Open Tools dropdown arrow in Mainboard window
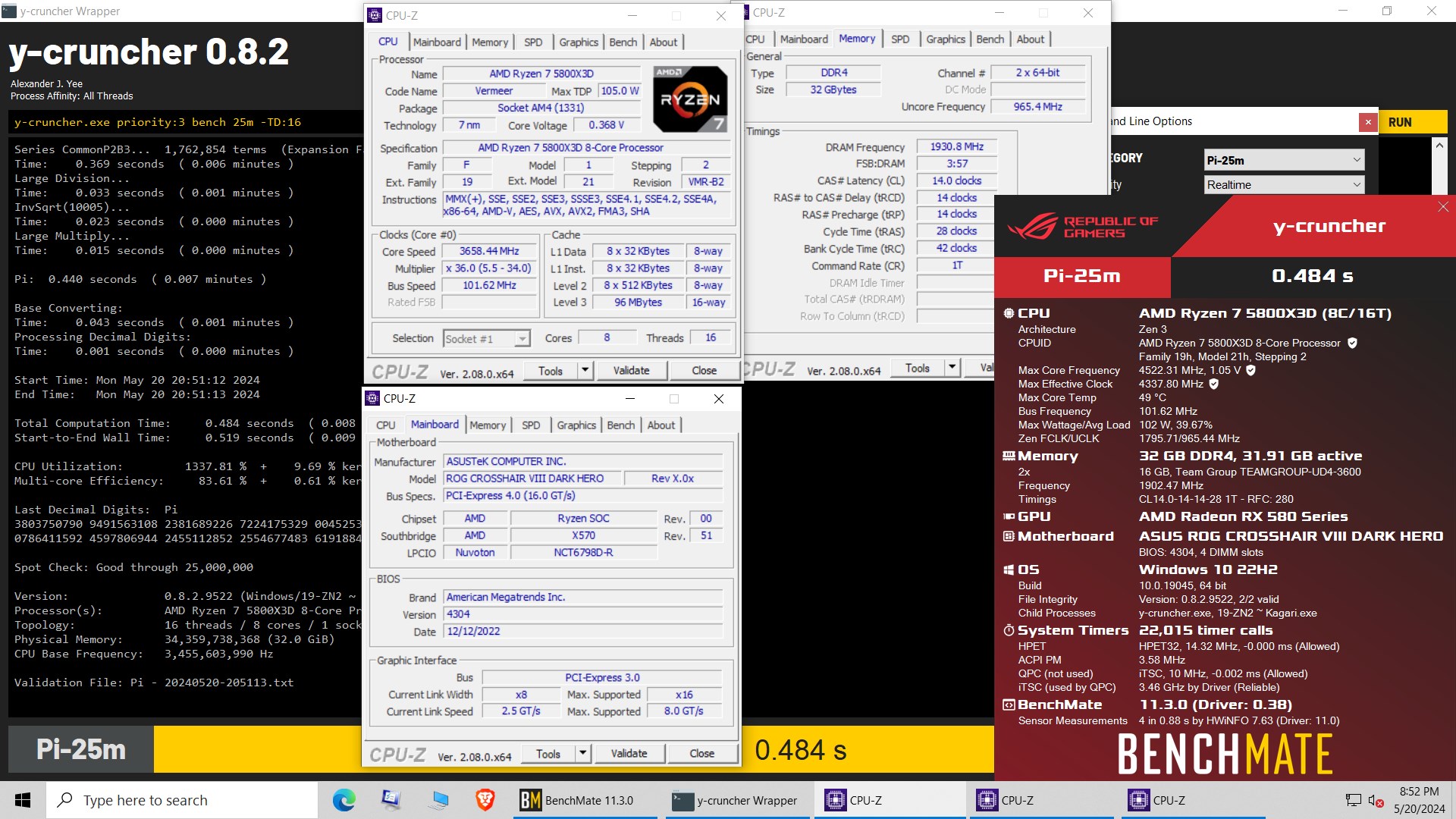The image size is (1456, 819). coord(582,753)
